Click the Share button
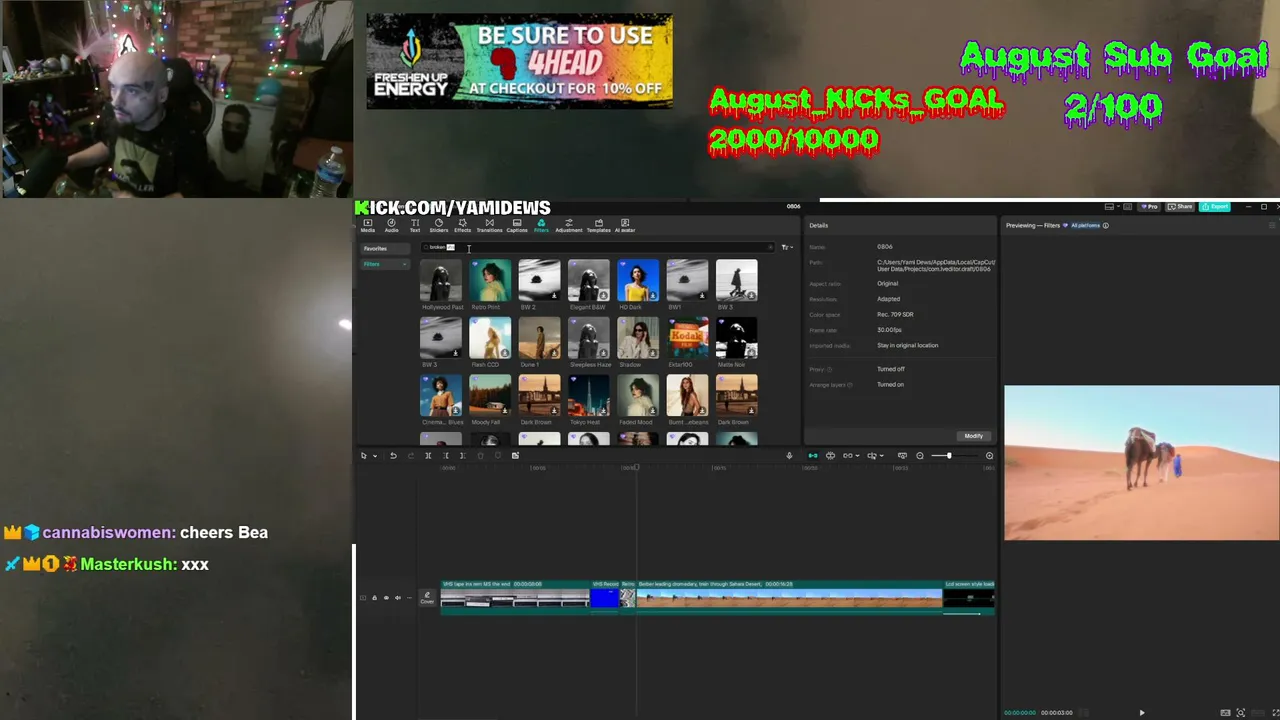The width and height of the screenshot is (1280, 720). click(x=1182, y=207)
